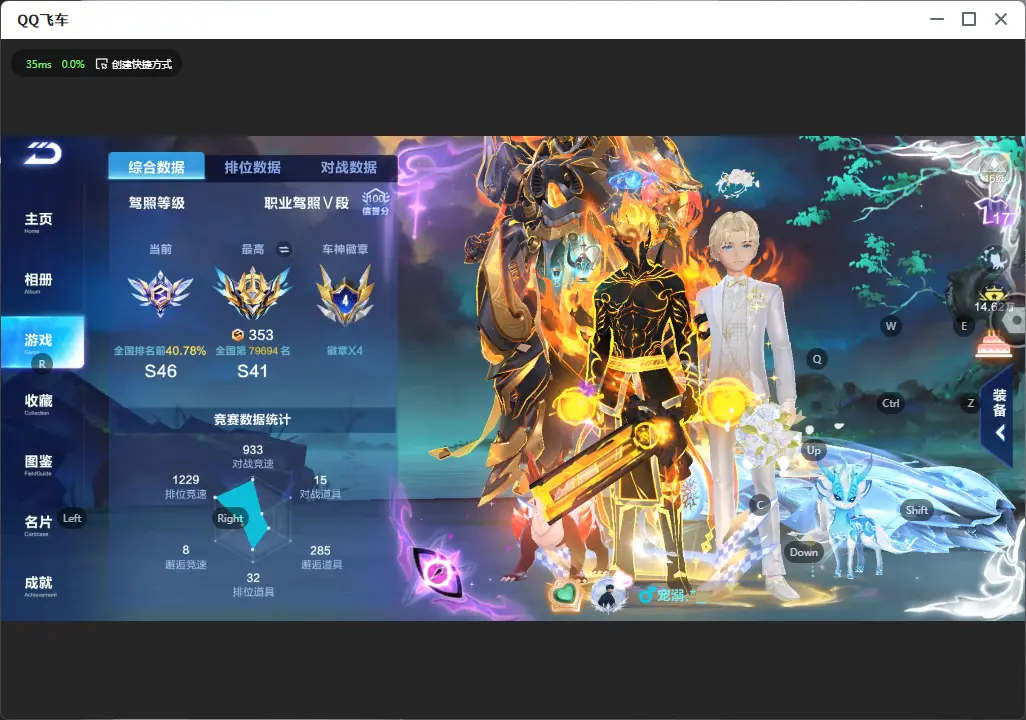The image size is (1026, 720).
Task: Click the Left key overlay button
Action: [72, 518]
